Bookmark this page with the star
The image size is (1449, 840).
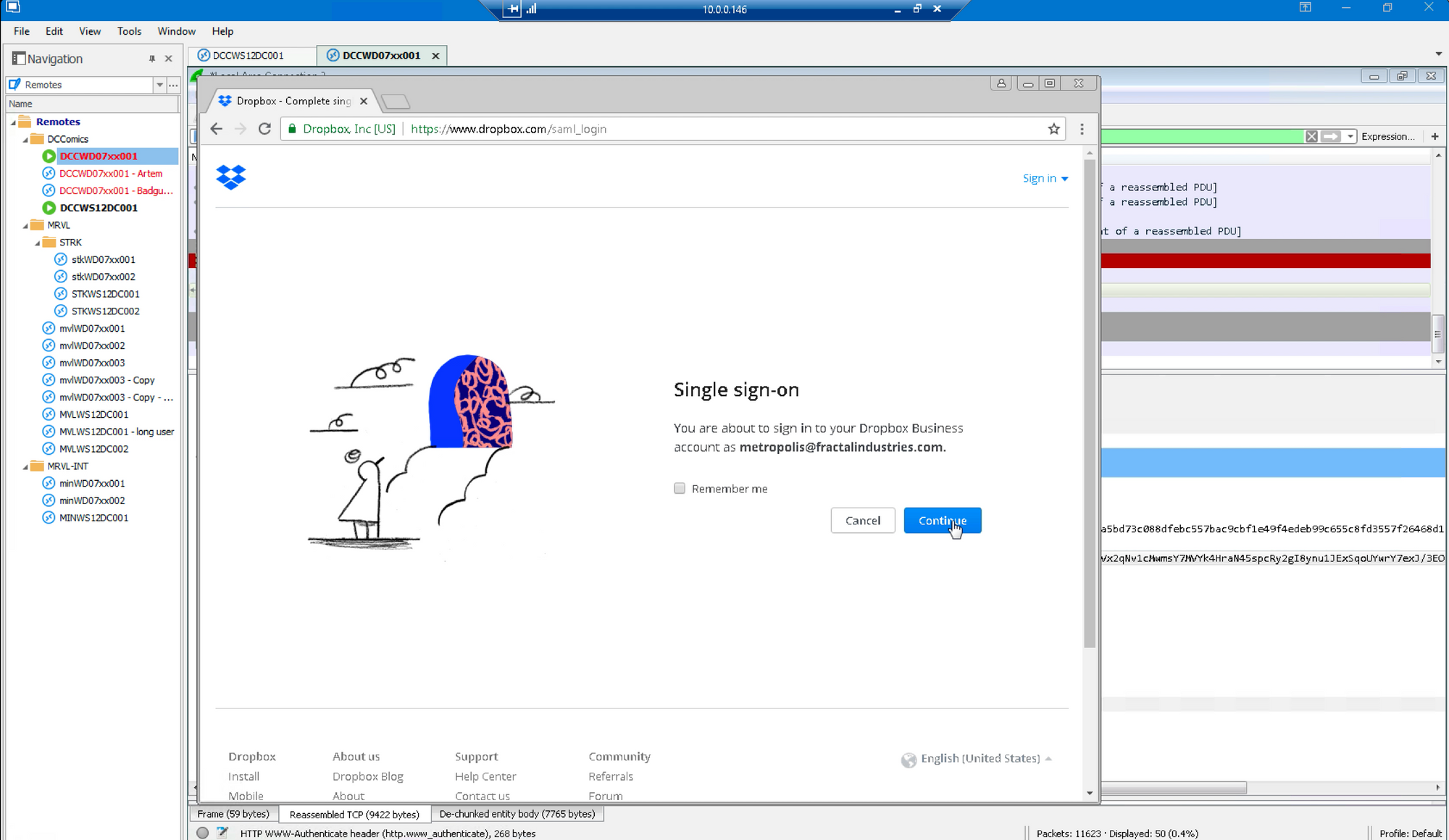pos(1053,129)
